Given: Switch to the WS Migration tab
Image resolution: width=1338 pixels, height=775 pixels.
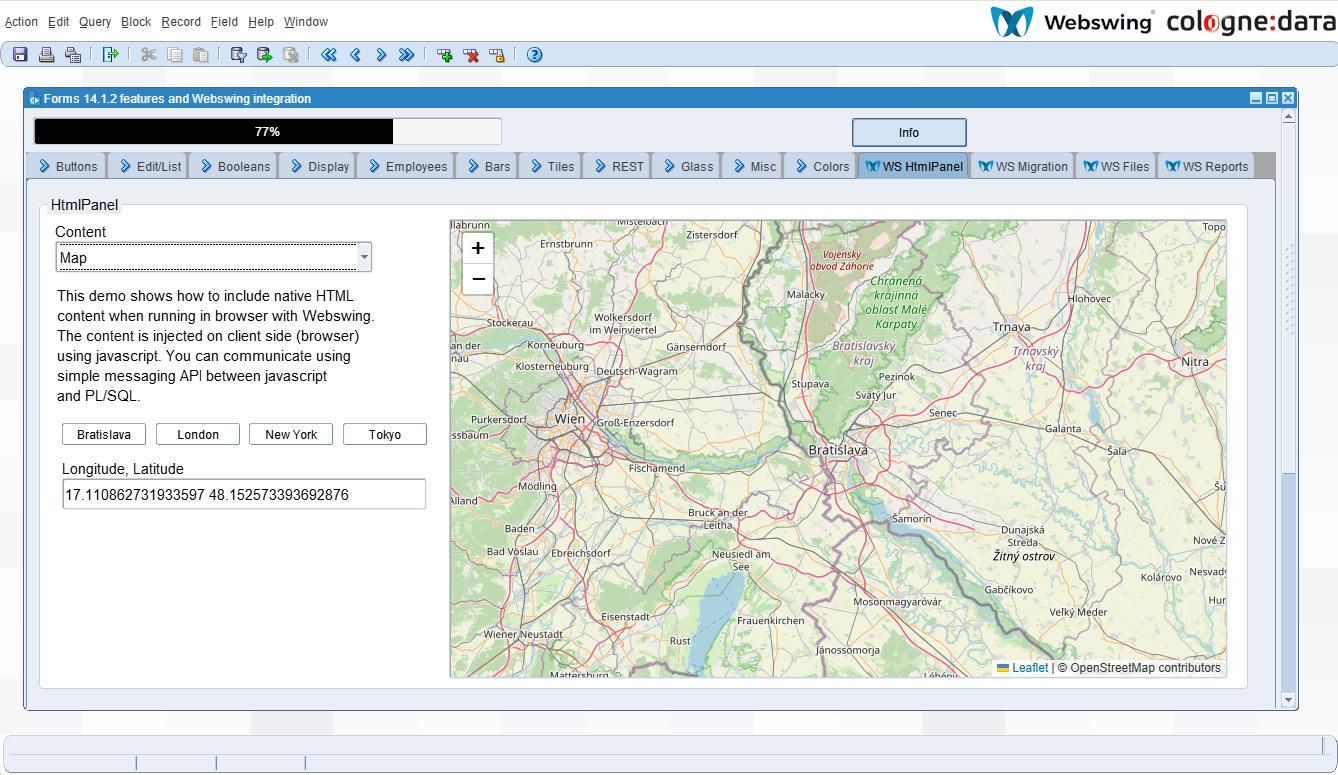Looking at the screenshot, I should (x=1022, y=167).
